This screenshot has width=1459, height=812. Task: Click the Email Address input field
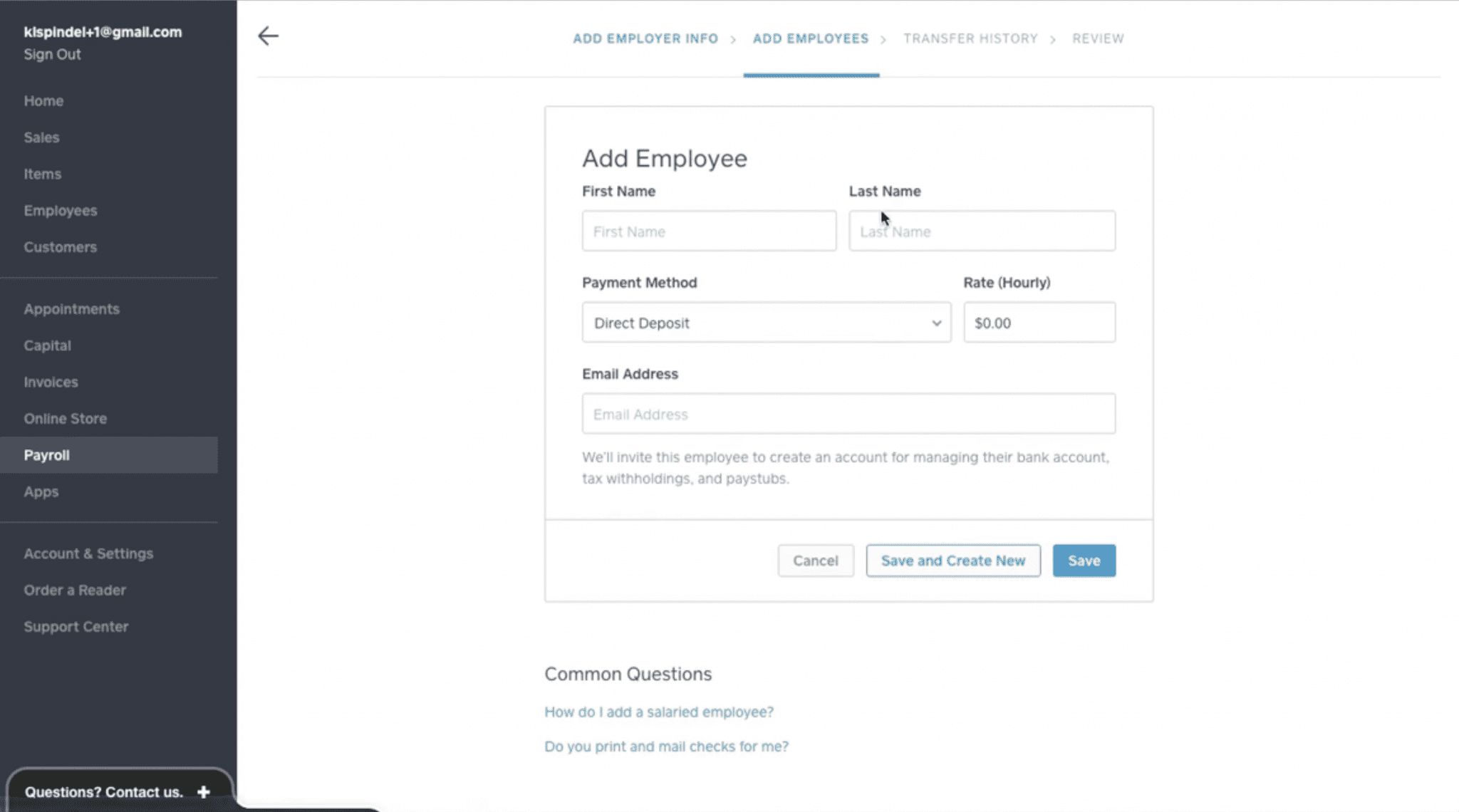848,413
